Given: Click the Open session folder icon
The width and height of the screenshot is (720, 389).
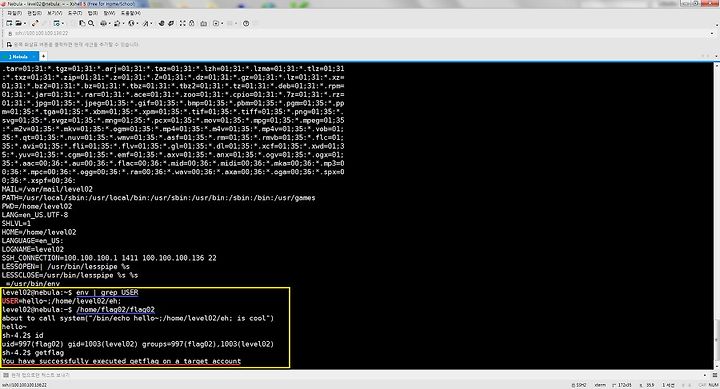Looking at the screenshot, I should [x=18, y=23].
